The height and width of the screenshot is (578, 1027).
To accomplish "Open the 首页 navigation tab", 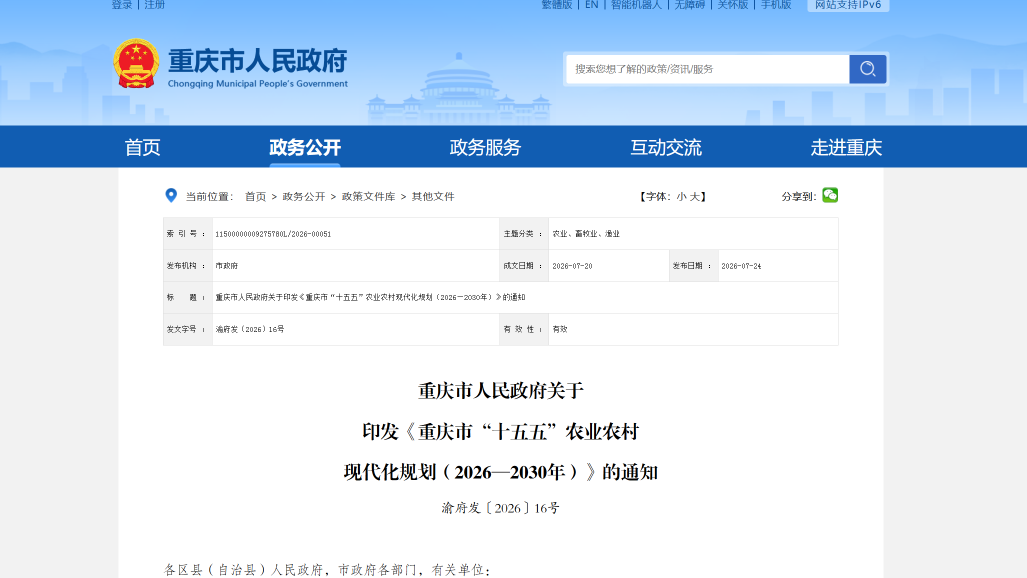I will click(x=142, y=147).
